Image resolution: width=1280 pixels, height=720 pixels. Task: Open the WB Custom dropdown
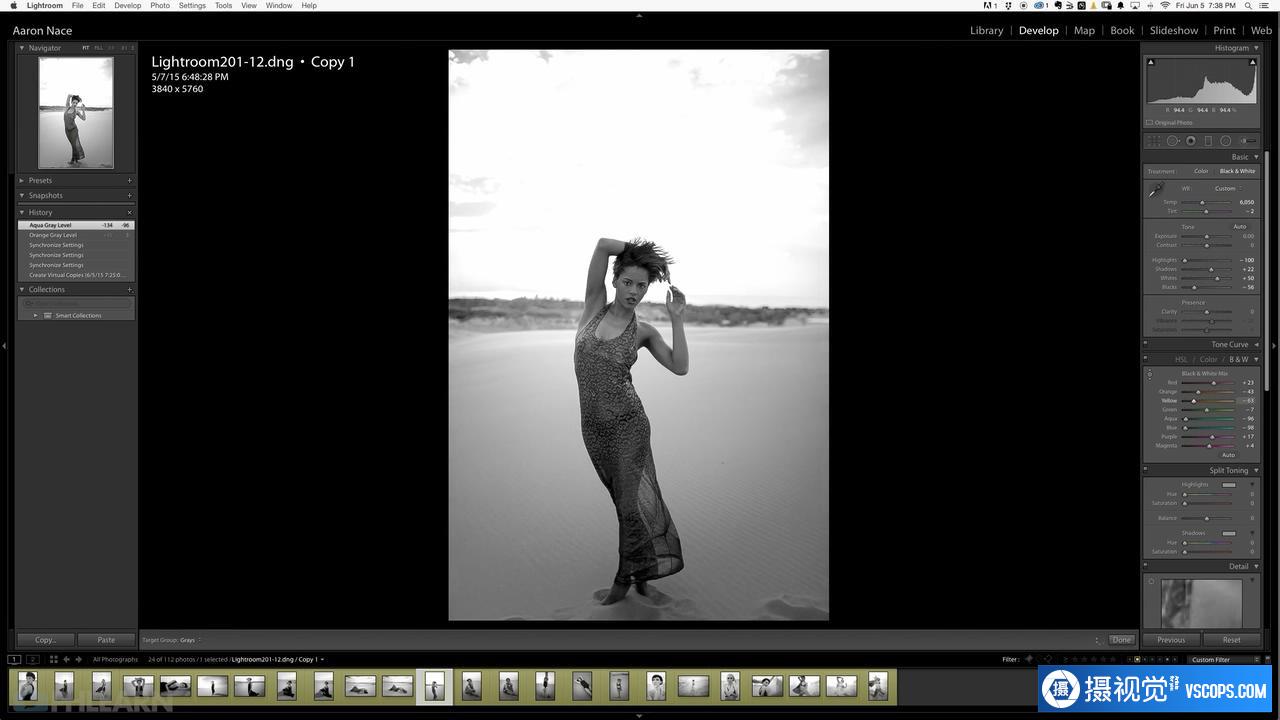coord(1227,188)
